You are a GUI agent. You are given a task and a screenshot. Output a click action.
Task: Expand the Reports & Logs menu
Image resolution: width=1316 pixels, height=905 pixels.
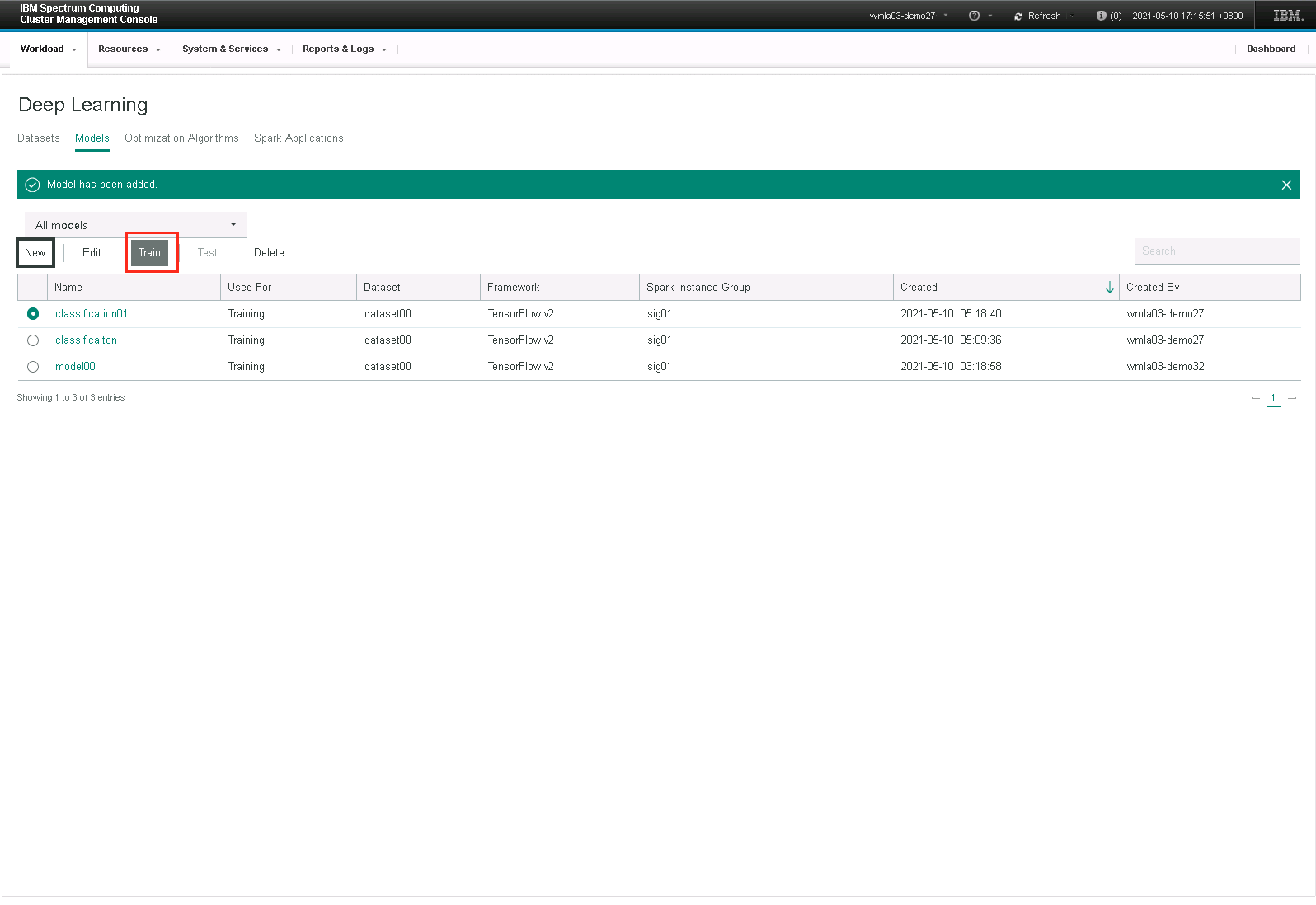345,49
